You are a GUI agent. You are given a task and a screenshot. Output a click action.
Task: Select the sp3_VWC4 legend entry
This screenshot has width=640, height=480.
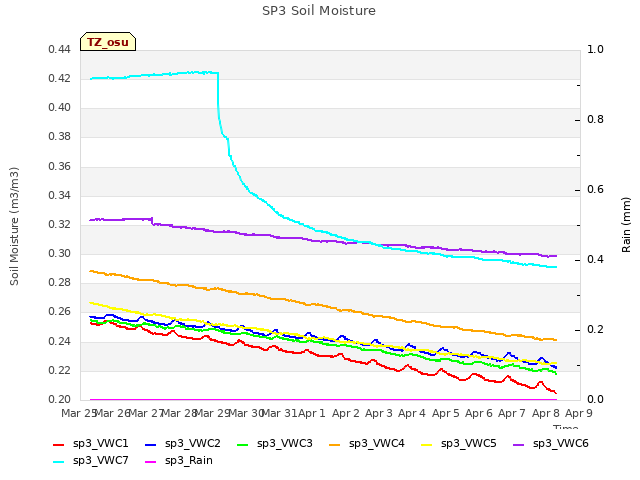click(x=367, y=444)
